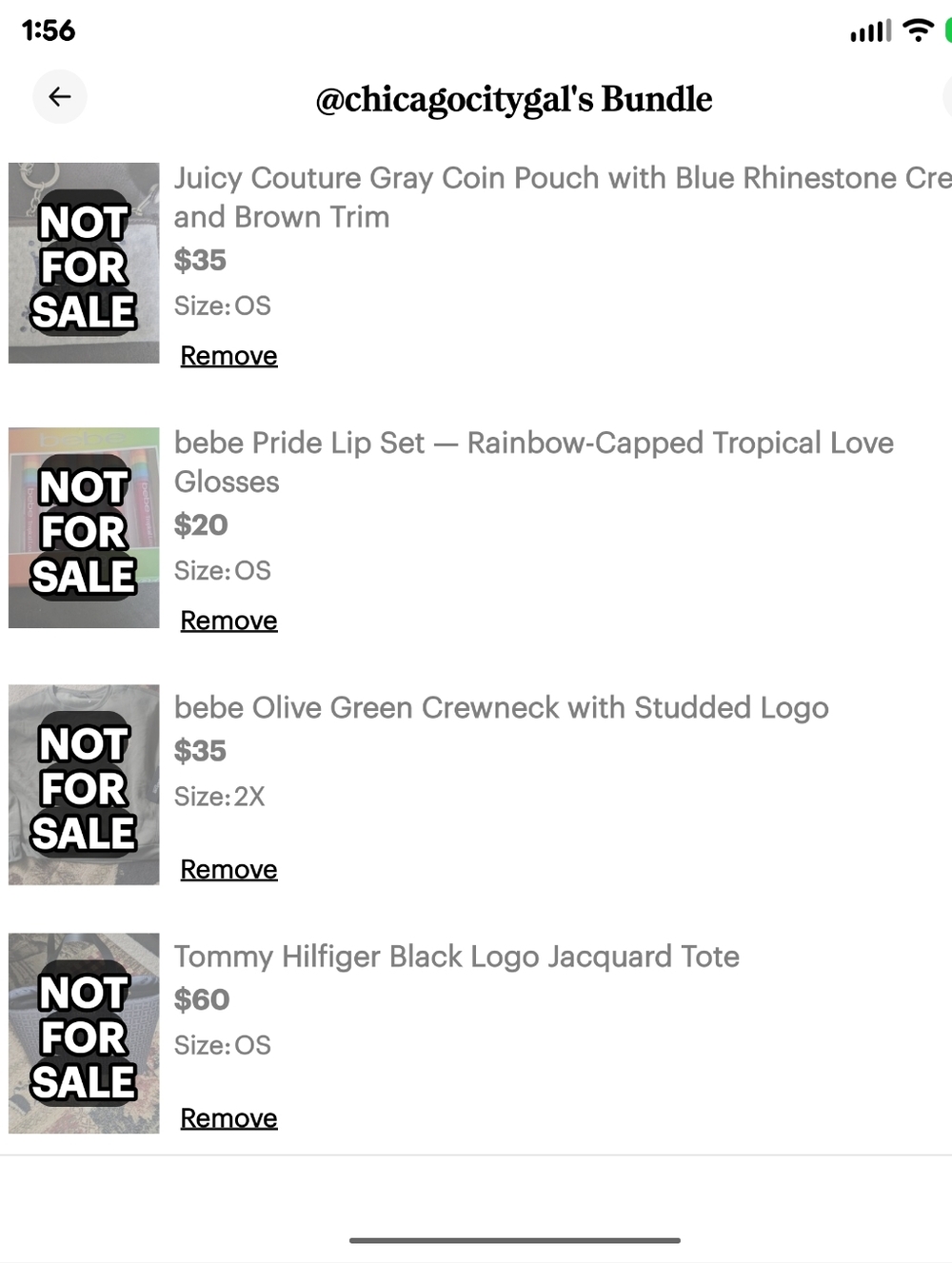Tap the Wi-Fi status icon
Image resolution: width=952 pixels, height=1263 pixels.
coord(917,30)
